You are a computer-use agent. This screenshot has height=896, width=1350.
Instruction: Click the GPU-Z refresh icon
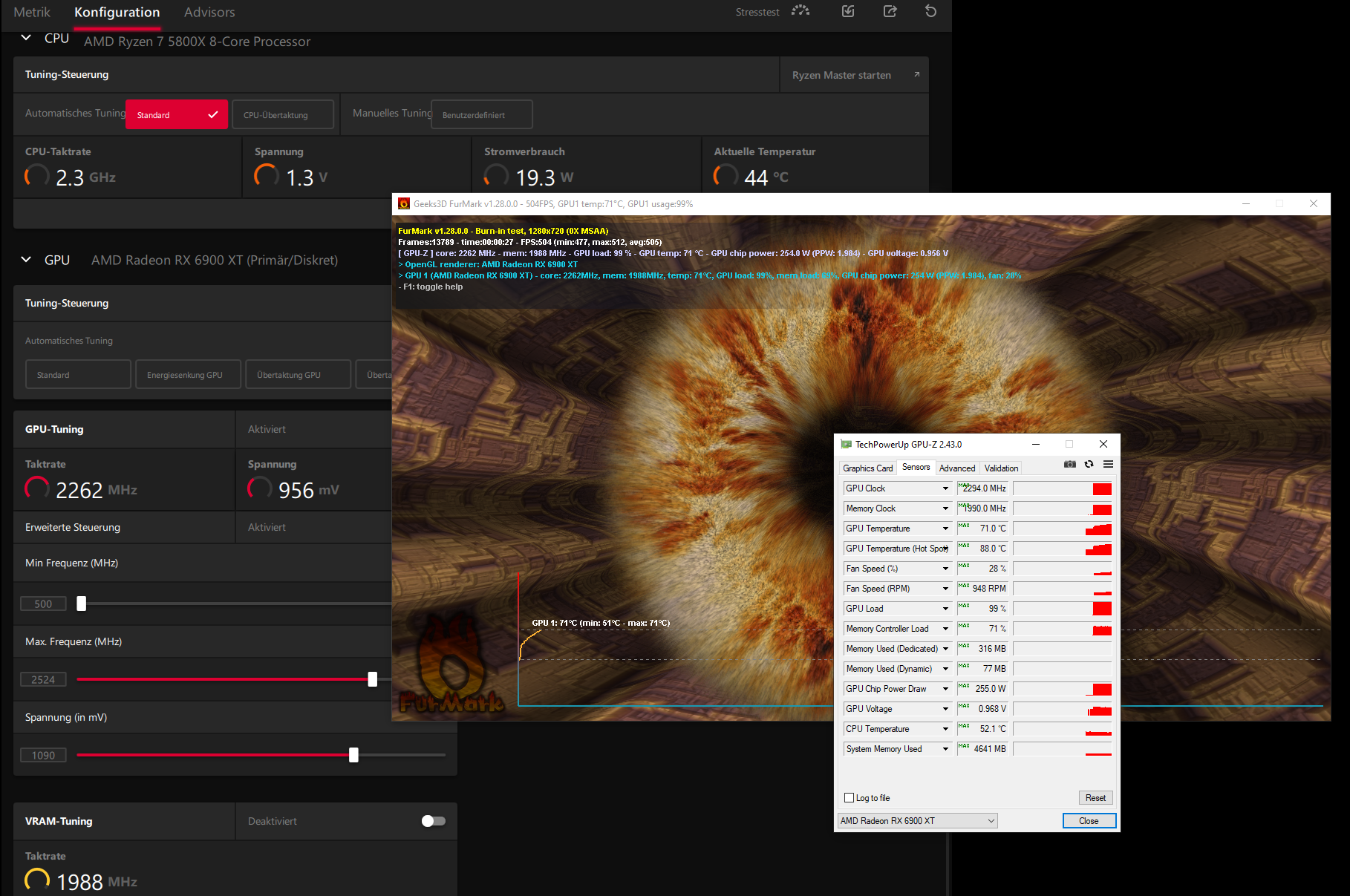coord(1089,464)
